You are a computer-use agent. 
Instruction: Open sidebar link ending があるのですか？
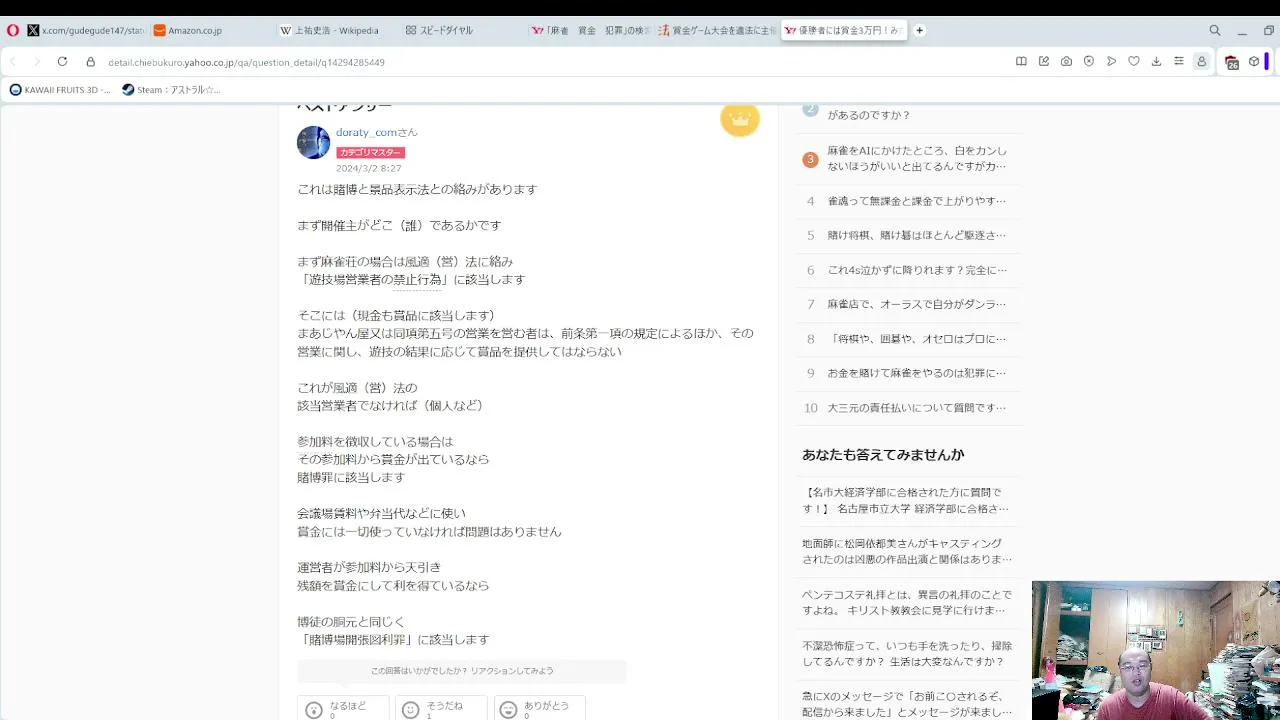click(x=869, y=115)
